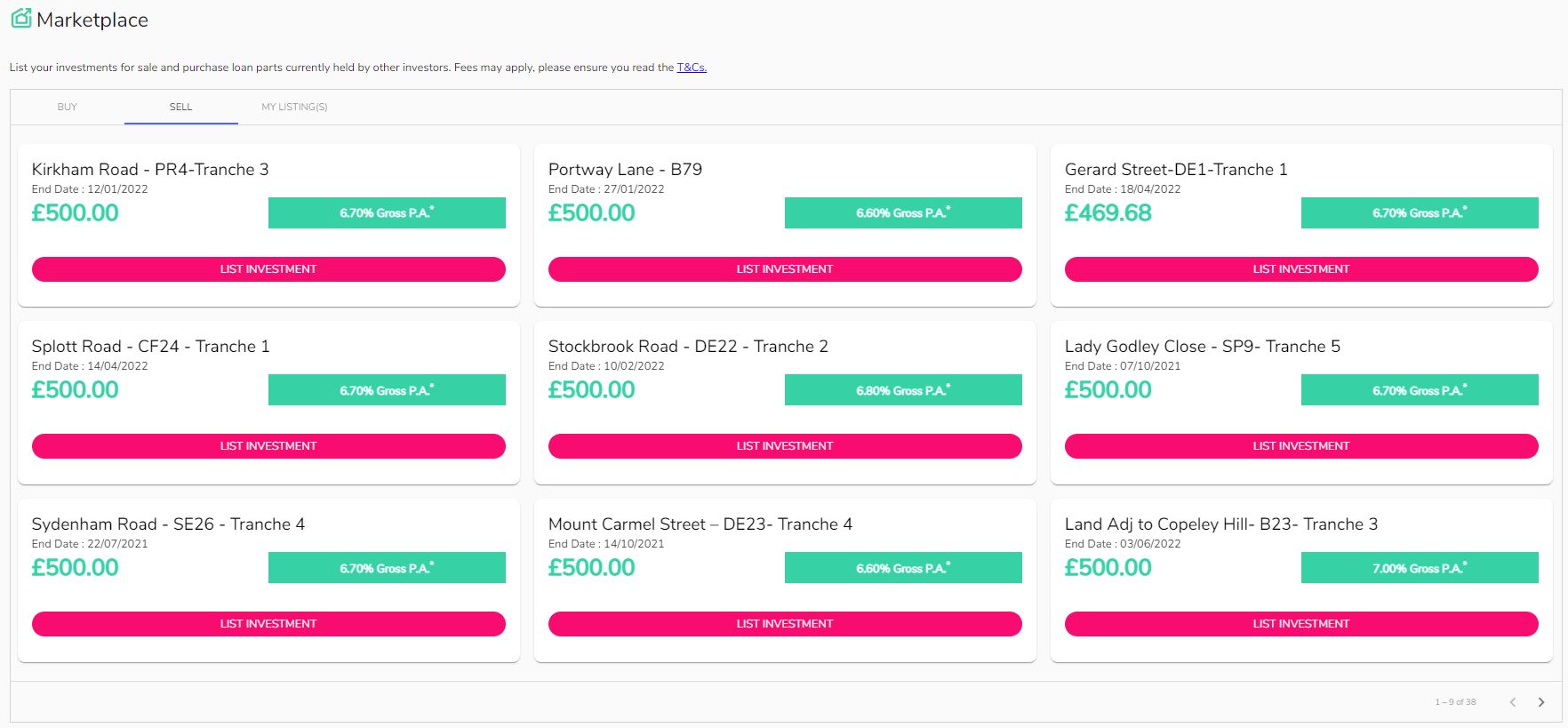Click the £500.00 amount on Splott Road

point(76,390)
